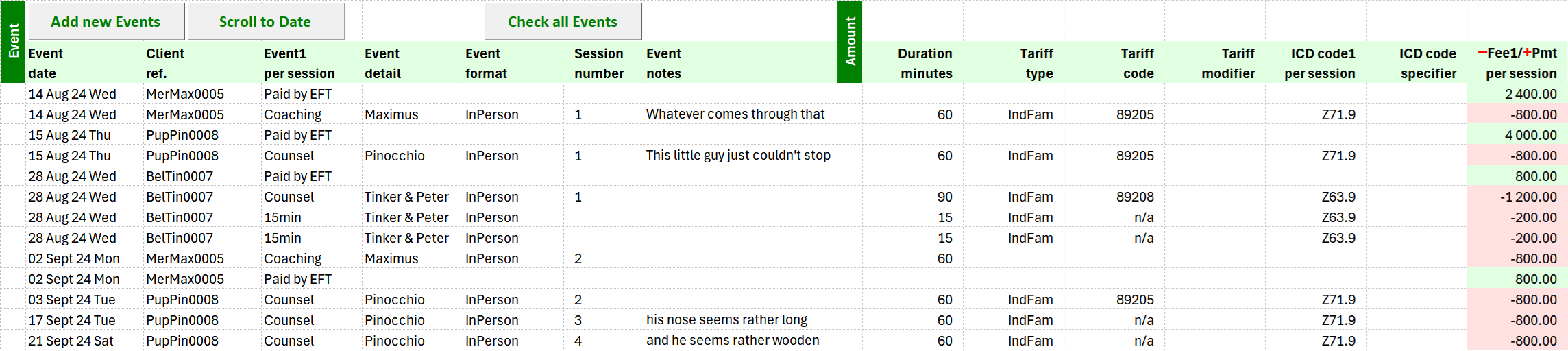Click the Client ref. column header
This screenshot has width=1568, height=351.
point(165,63)
